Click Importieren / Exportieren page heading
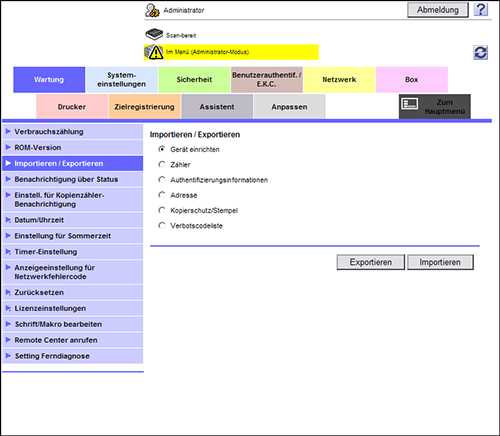Screen dimensions: 500x436 tap(195, 135)
